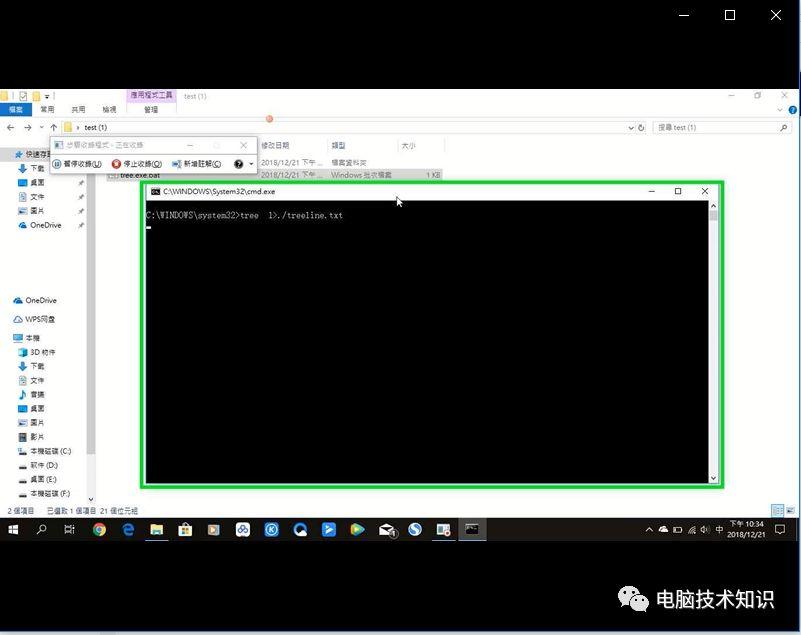The image size is (801, 635).
Task: Open Mail app on taskbar
Action: [x=387, y=530]
